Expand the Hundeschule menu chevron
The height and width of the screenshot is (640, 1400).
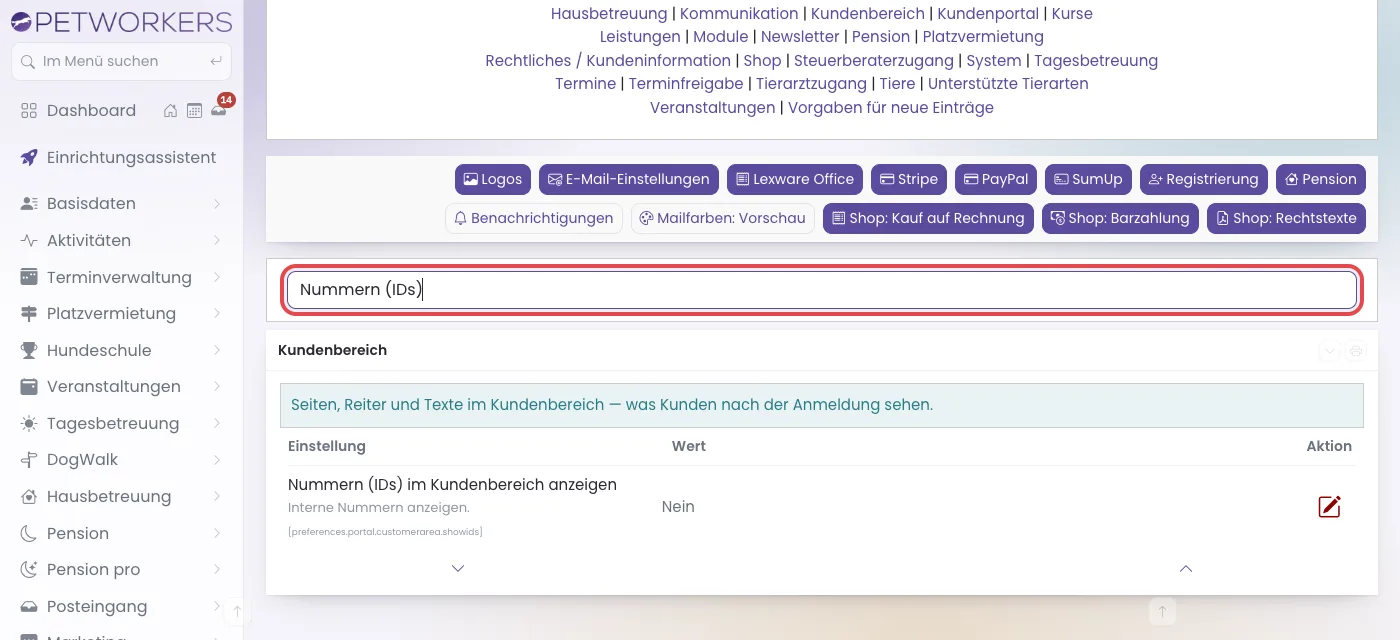click(x=217, y=350)
